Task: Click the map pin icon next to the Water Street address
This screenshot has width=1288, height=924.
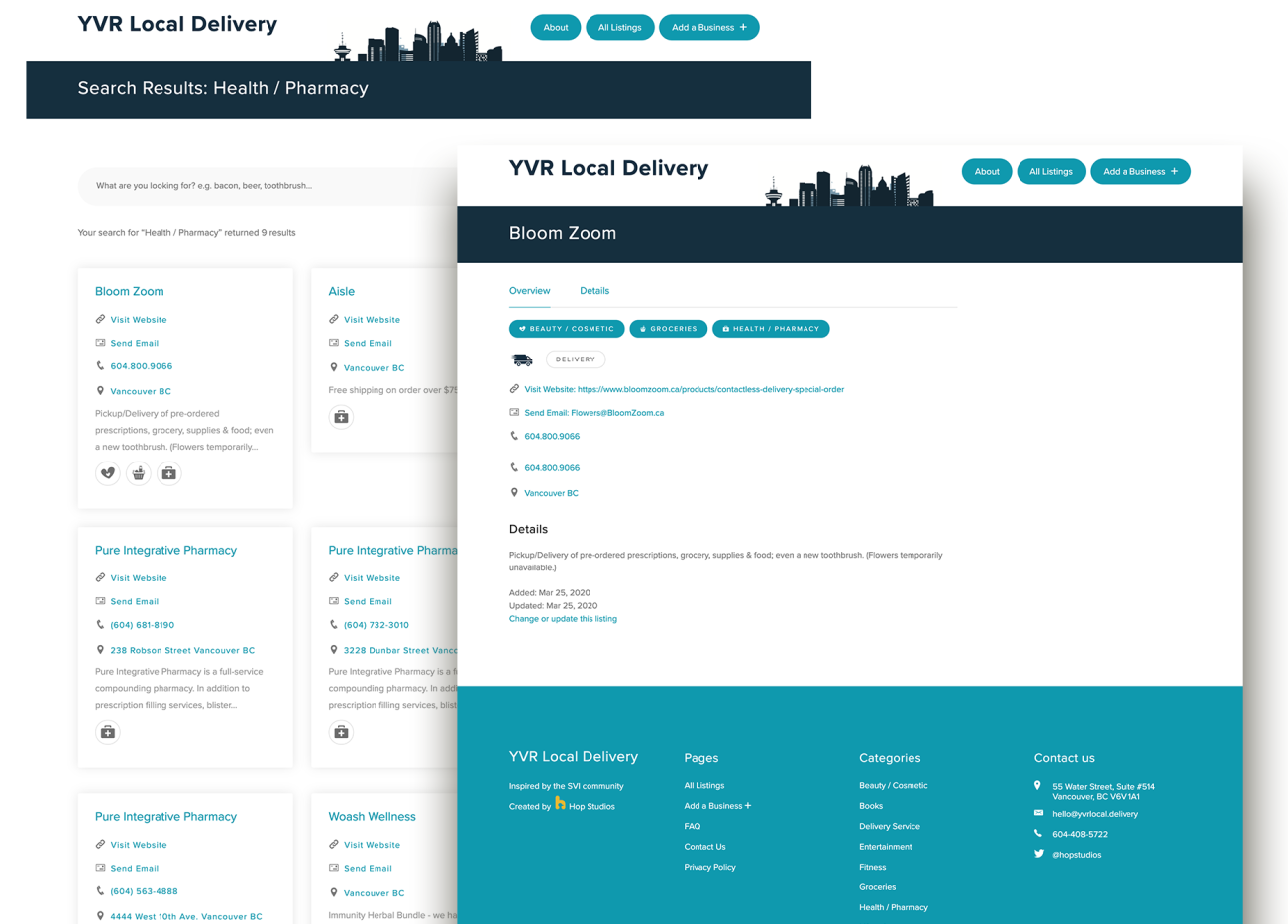Action: pos(1038,785)
